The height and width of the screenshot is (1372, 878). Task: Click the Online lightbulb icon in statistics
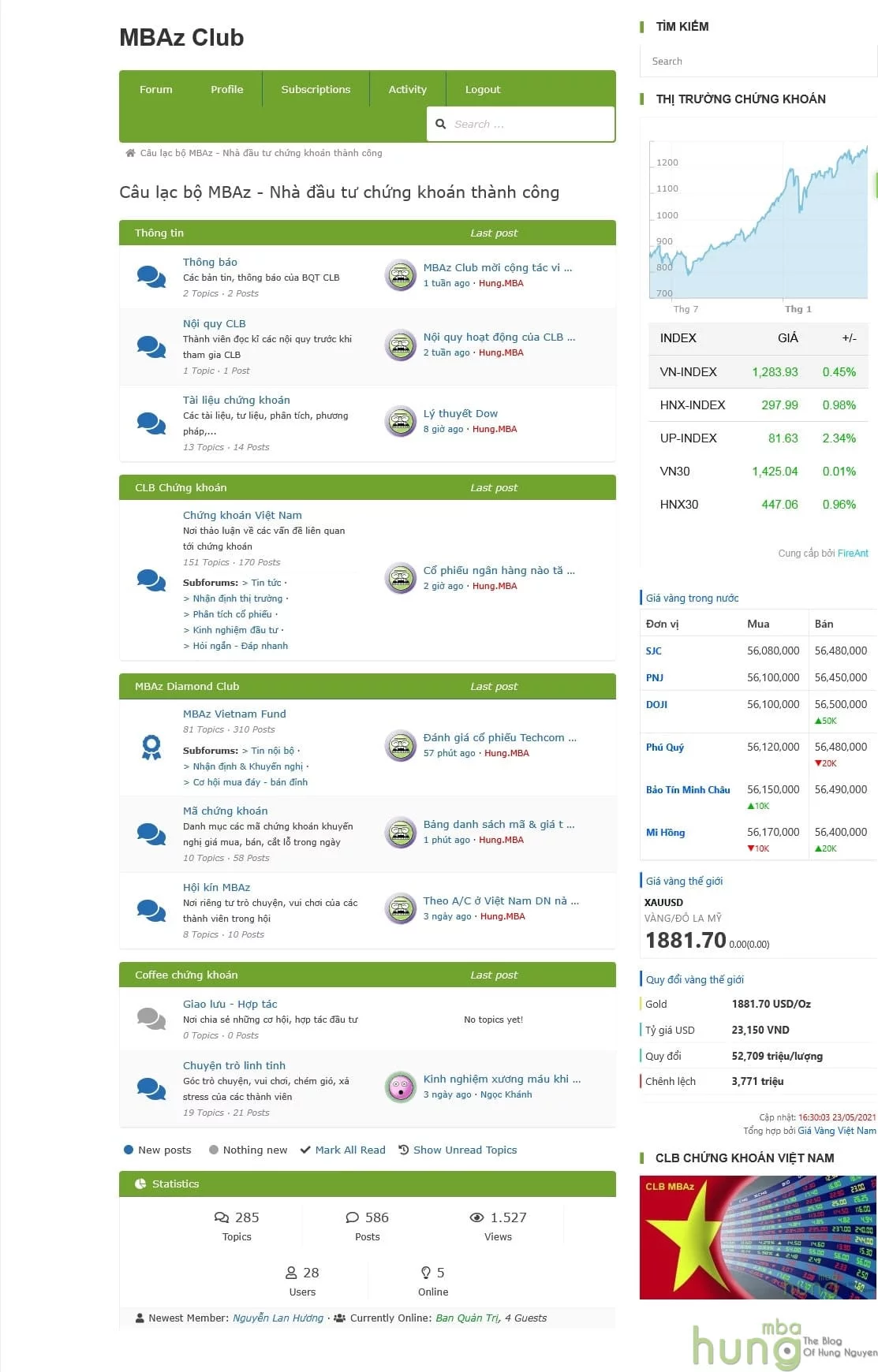pos(426,1273)
